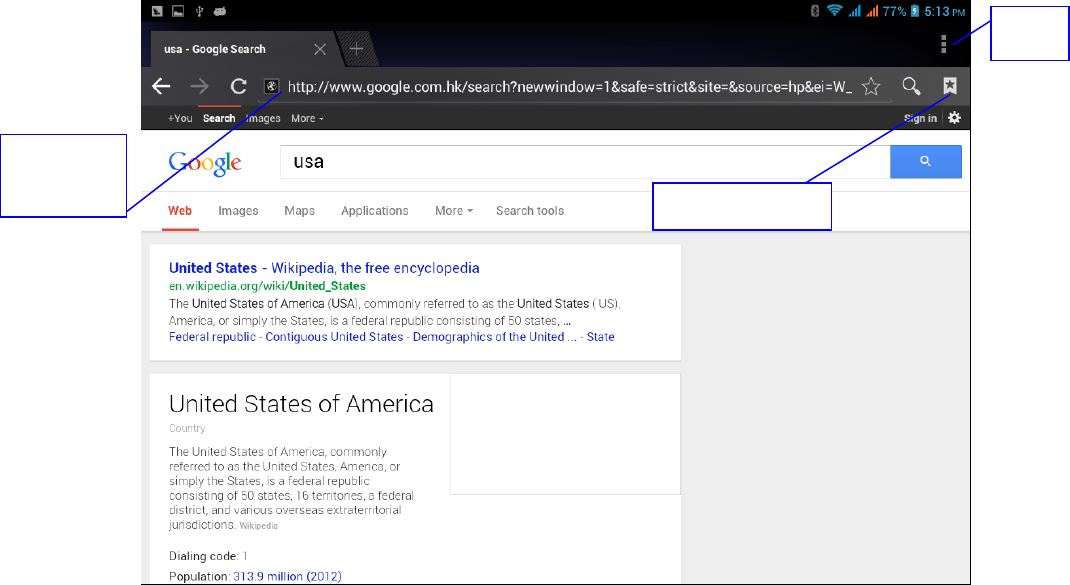Viewport: 1070px width, 585px height.
Task: Open a new tab with the plus button
Action: [x=356, y=48]
